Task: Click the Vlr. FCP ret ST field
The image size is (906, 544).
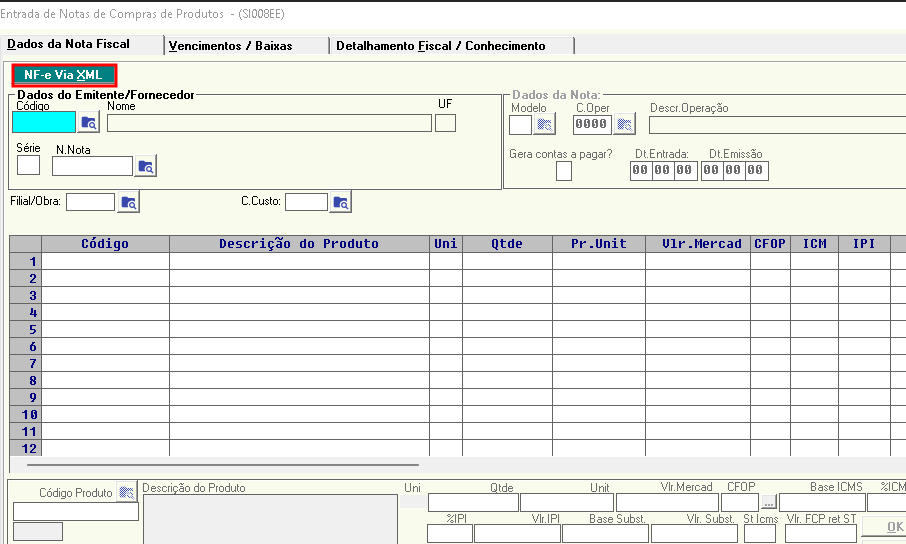Action: click(x=820, y=534)
